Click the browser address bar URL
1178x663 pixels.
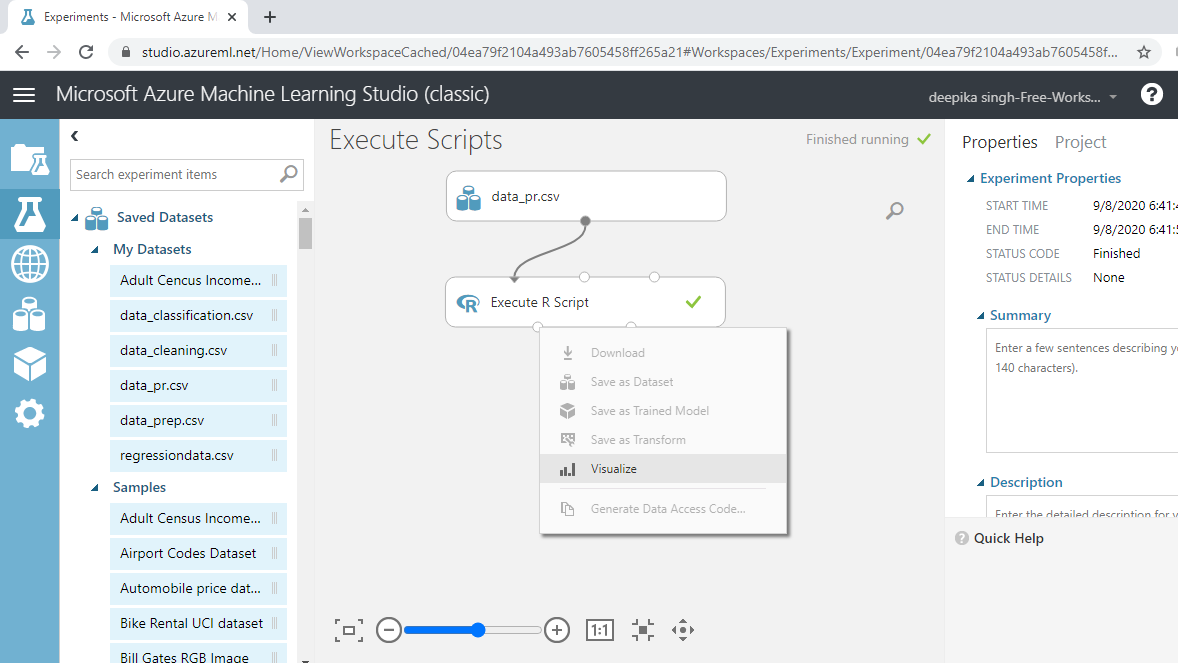click(630, 52)
